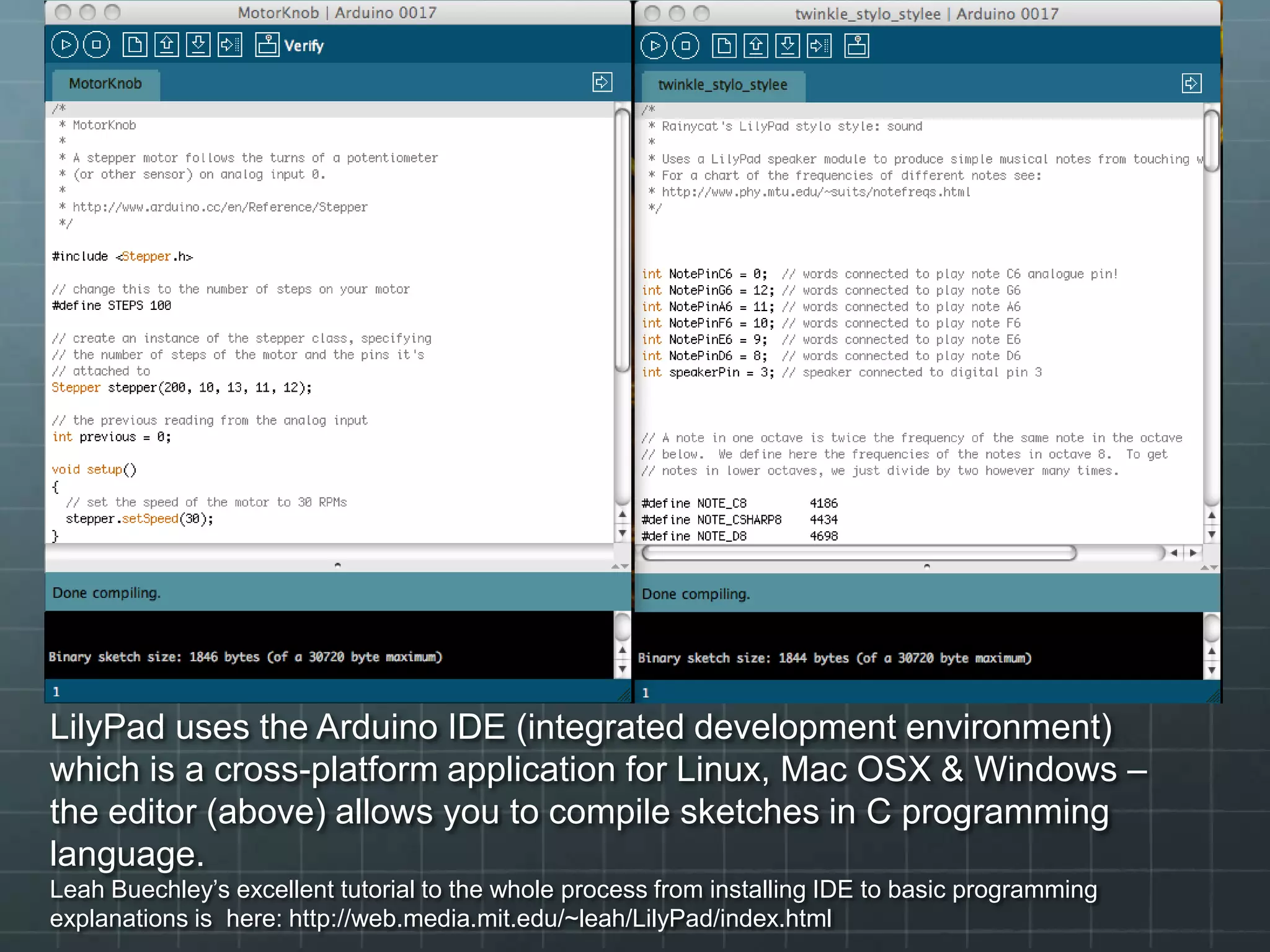This screenshot has width=1270, height=952.
Task: Click 'int previous = 0;' line
Action: point(112,437)
